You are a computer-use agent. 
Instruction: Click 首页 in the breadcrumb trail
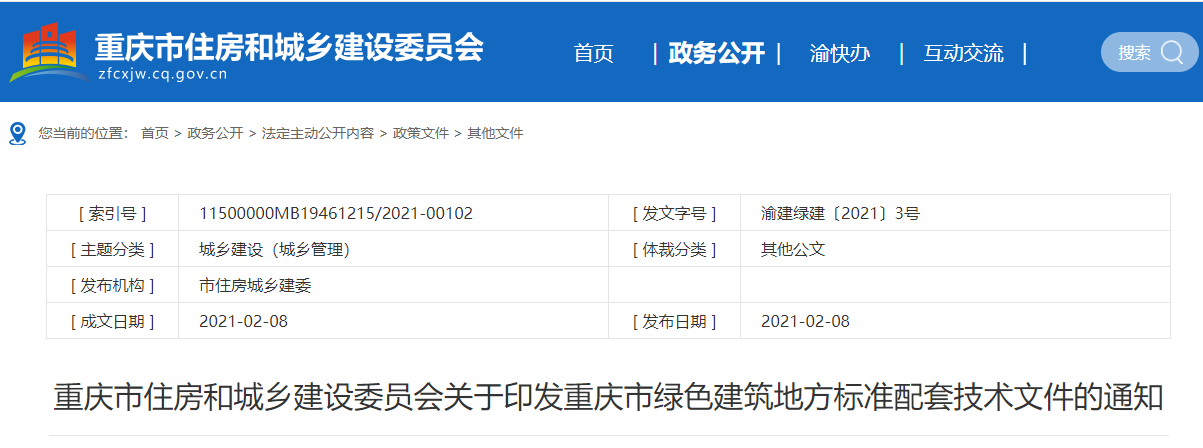pos(155,133)
